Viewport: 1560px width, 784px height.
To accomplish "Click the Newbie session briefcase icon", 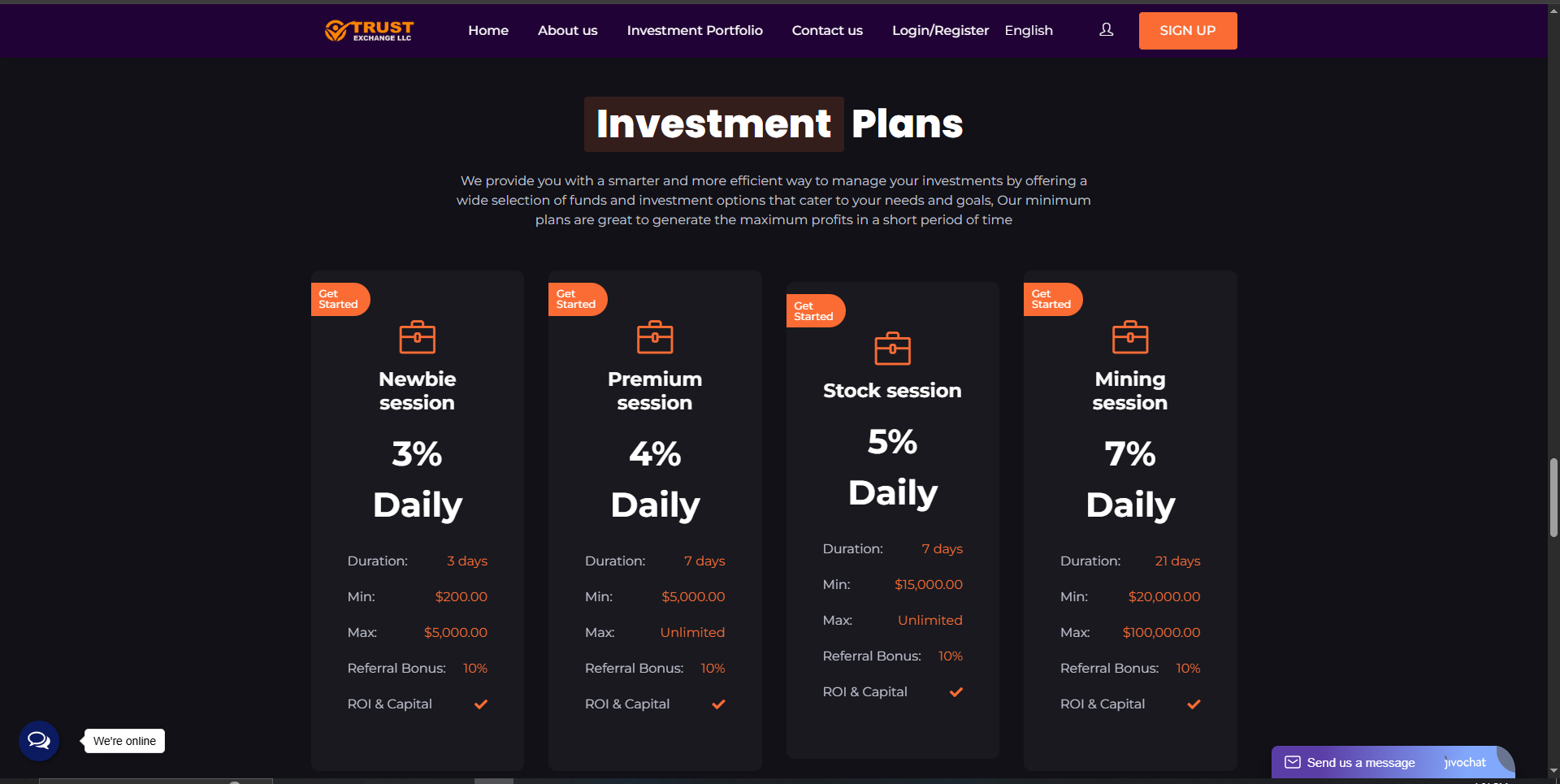I will 418,336.
